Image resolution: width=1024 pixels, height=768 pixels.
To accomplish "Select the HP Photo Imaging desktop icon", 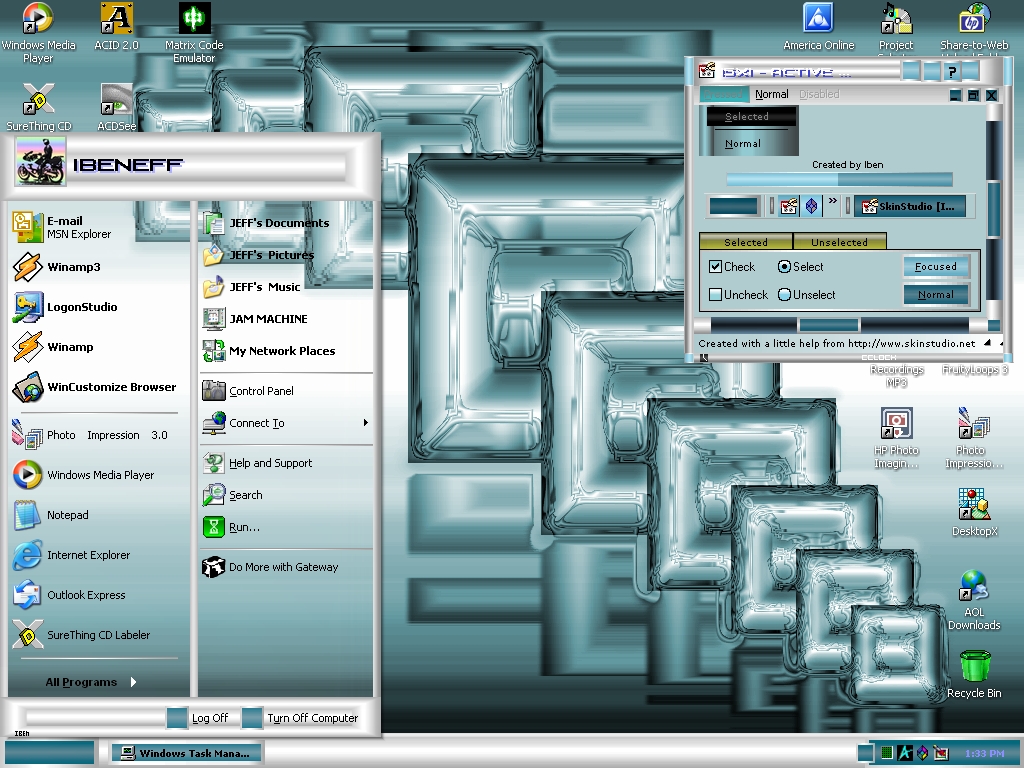I will coord(896,438).
